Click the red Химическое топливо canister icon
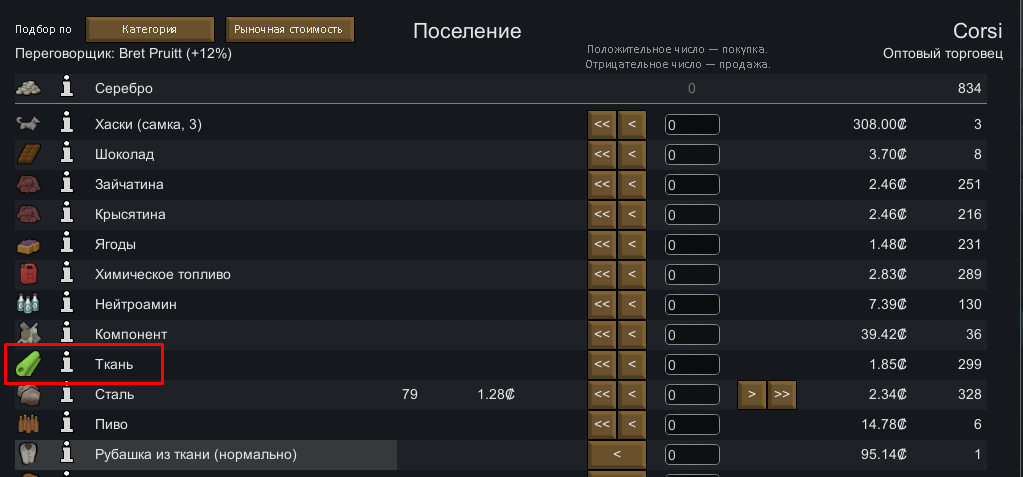Viewport: 1023px width, 477px height. 28,274
